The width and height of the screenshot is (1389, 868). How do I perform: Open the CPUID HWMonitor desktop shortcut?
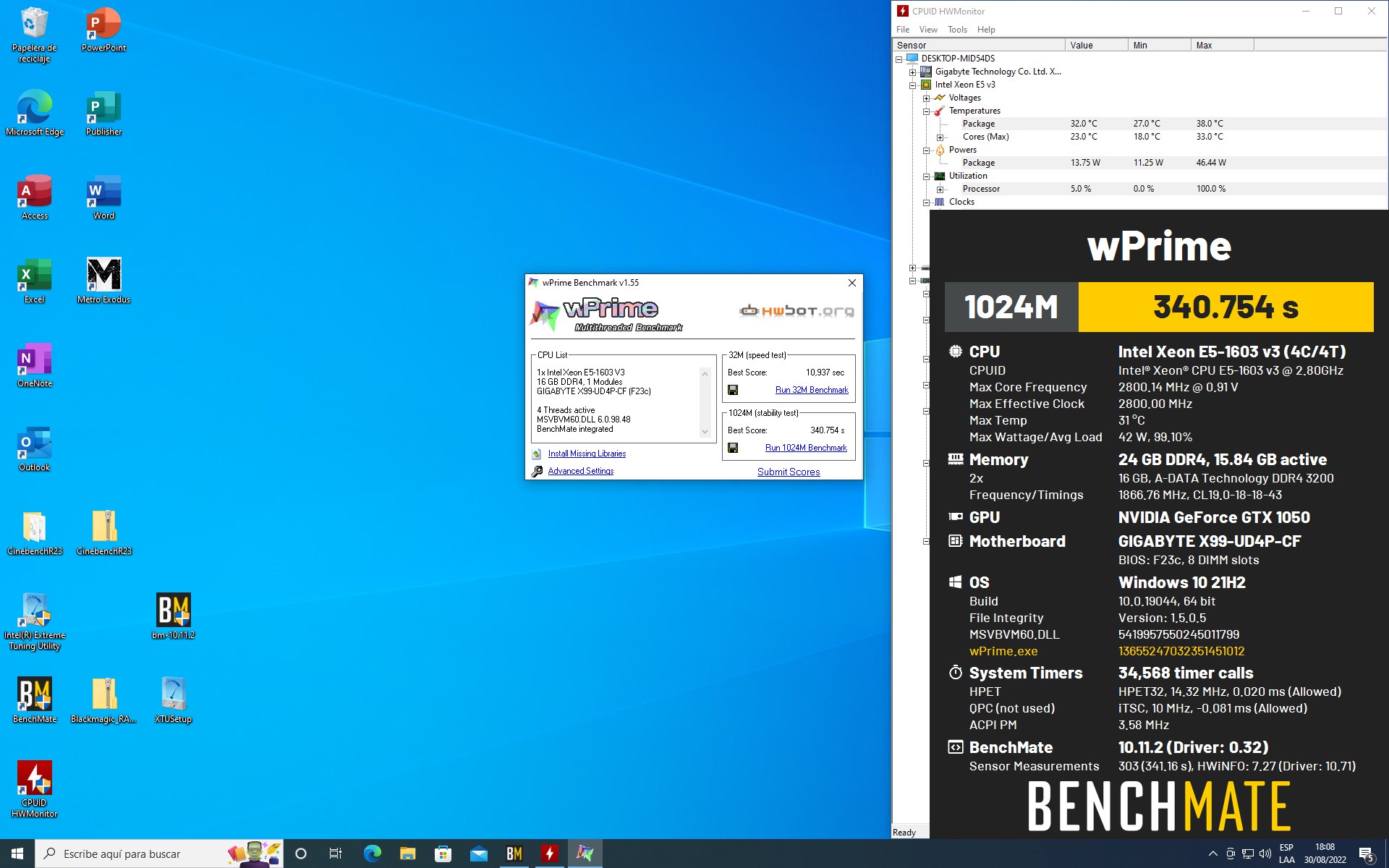click(x=34, y=789)
